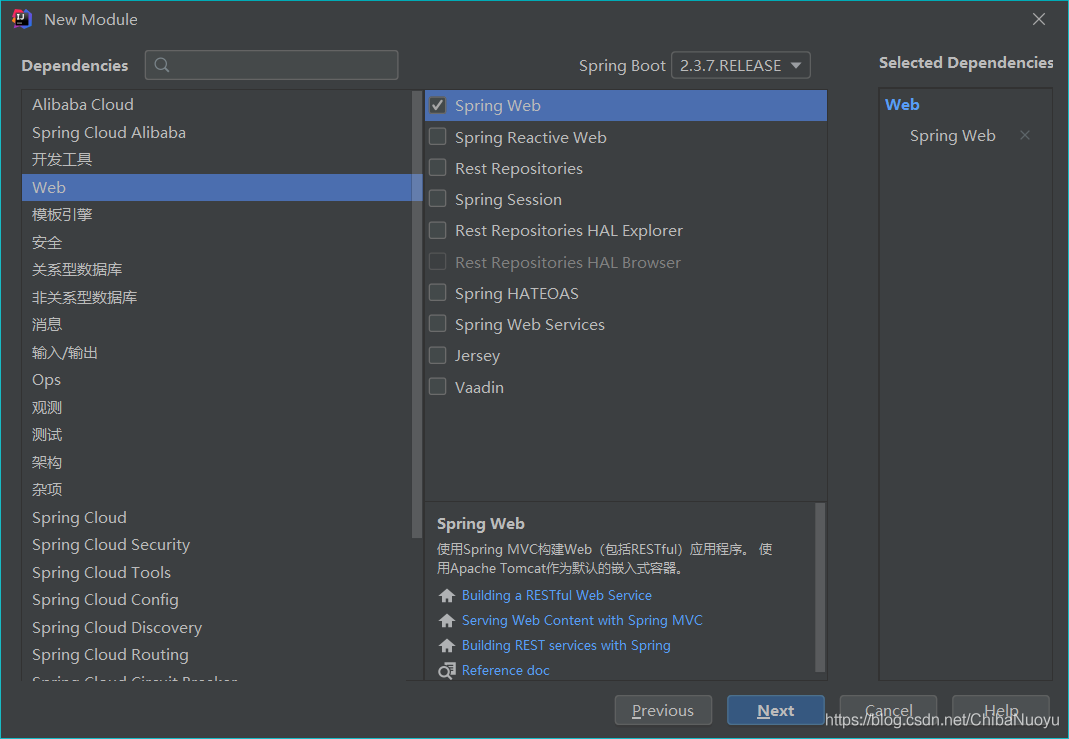The width and height of the screenshot is (1069, 739).
Task: Open Serving Web Content with Spring MVC link
Action: click(582, 620)
